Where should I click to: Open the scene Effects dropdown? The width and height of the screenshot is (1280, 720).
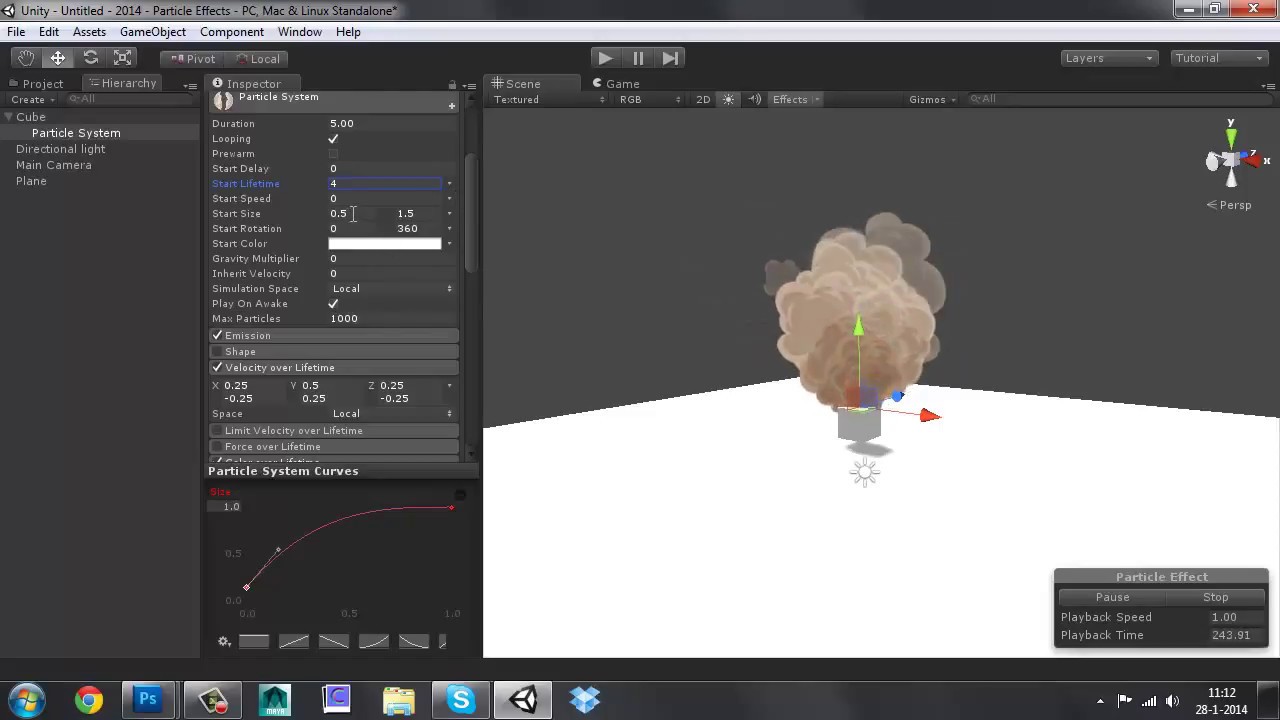(x=796, y=100)
